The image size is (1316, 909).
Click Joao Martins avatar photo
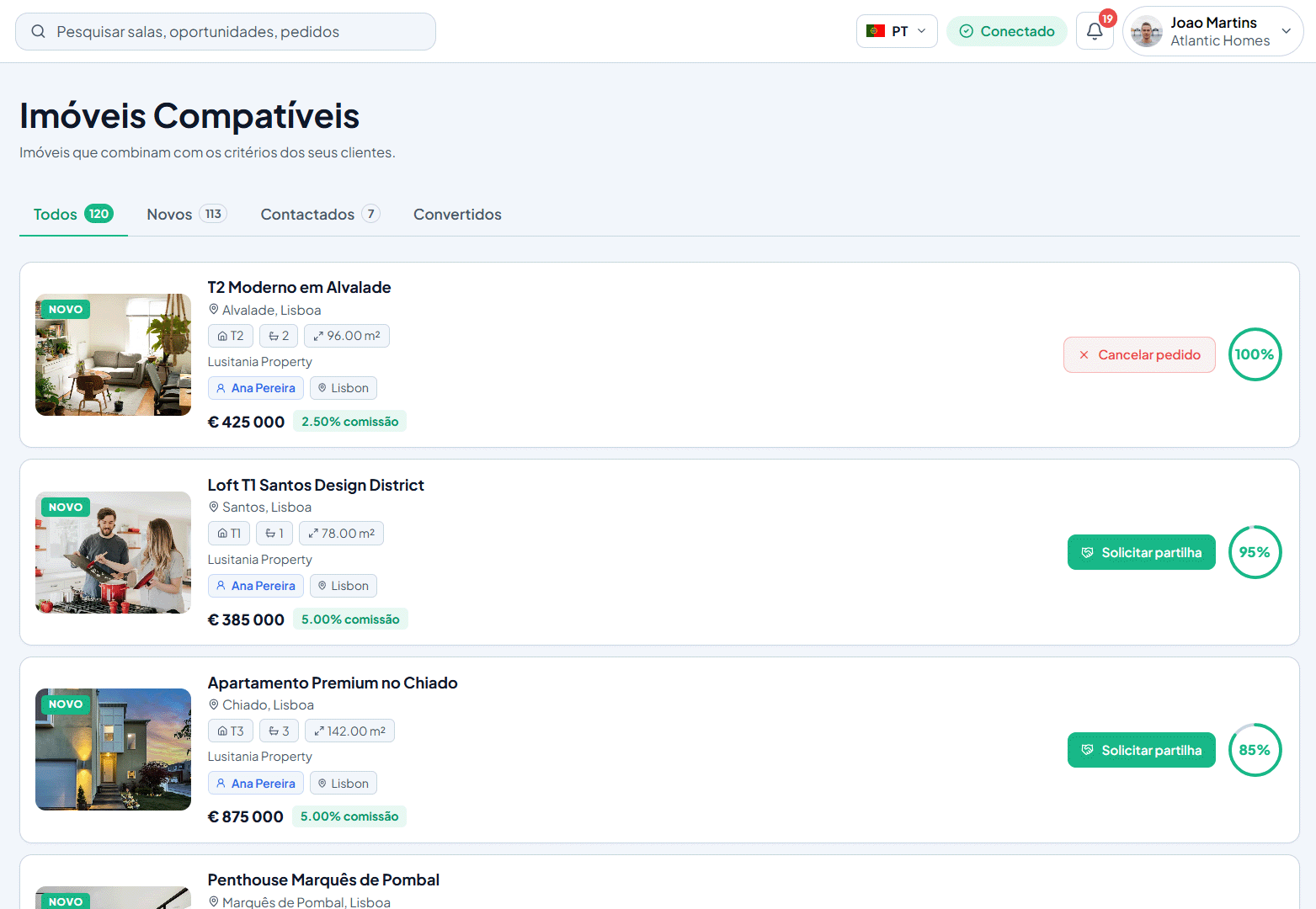click(x=1147, y=32)
